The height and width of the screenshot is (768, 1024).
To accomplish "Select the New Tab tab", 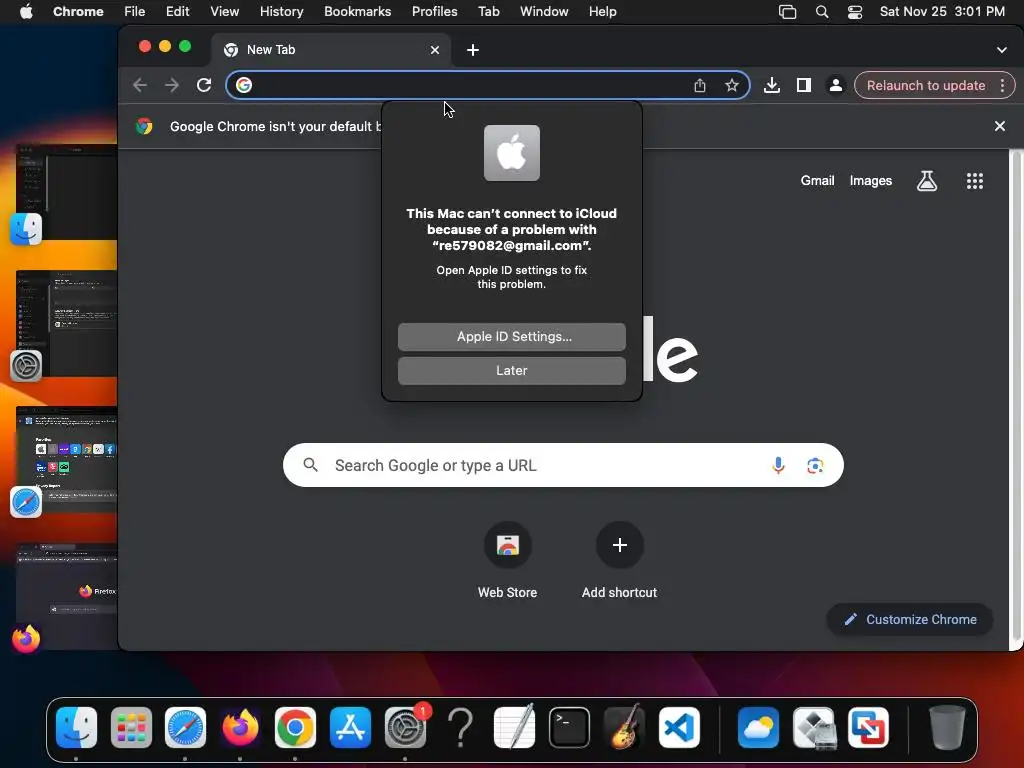I will [330, 50].
